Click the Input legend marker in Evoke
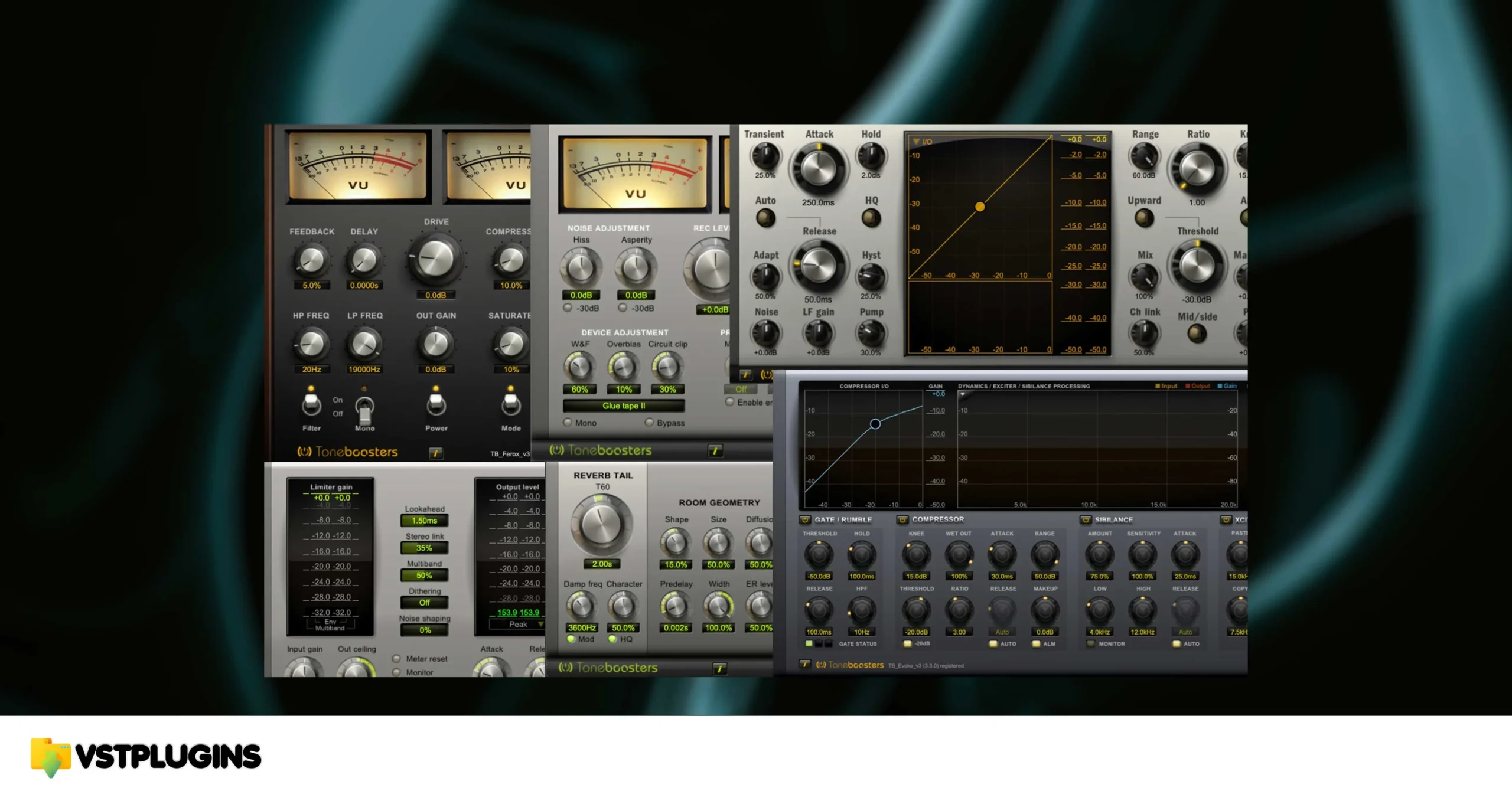The height and width of the screenshot is (801, 1512). coord(1158,386)
